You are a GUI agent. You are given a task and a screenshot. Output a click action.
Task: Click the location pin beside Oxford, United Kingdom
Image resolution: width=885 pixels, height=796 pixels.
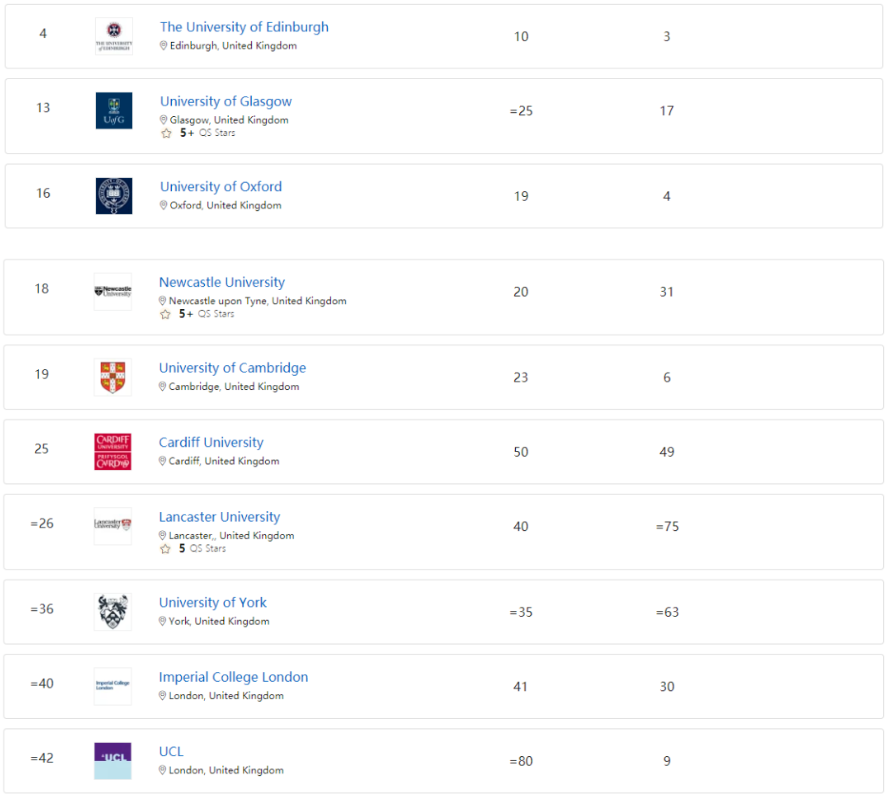pos(163,205)
